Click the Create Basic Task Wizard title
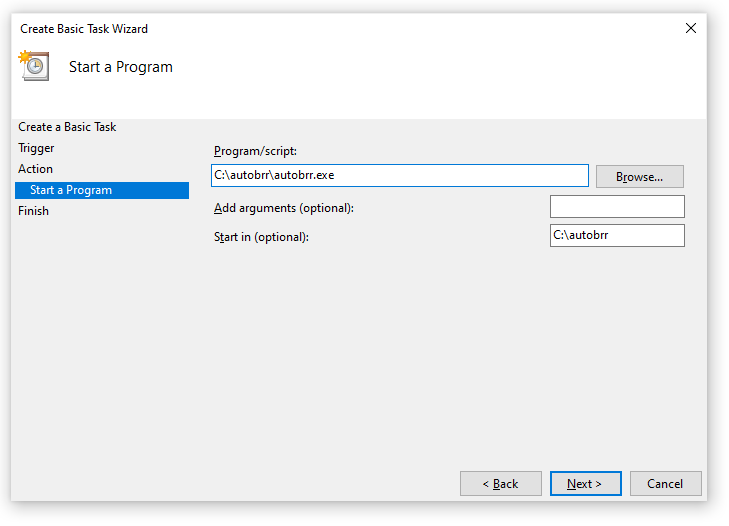The width and height of the screenshot is (729, 526). tap(84, 29)
